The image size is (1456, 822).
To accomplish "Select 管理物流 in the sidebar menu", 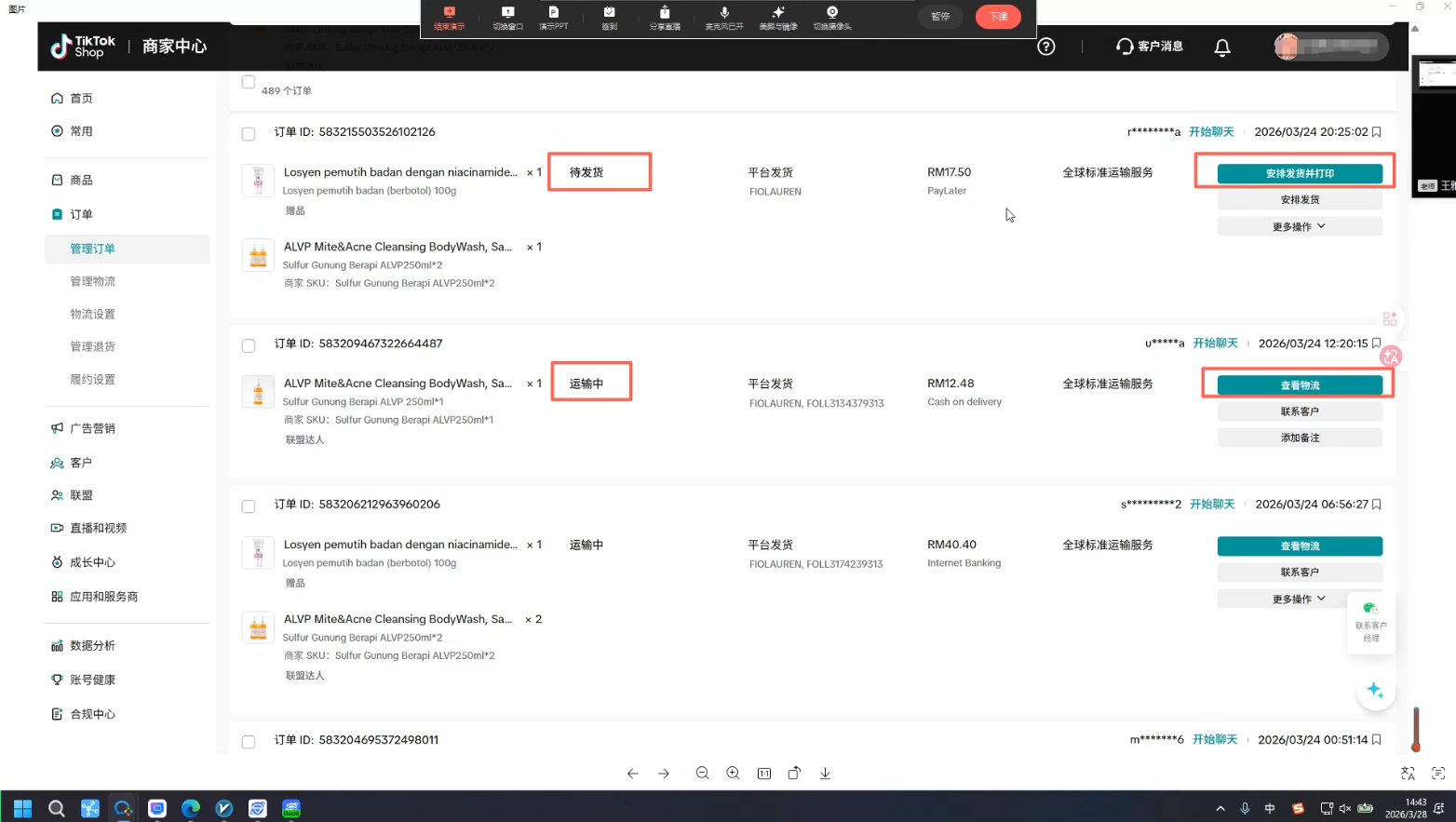I will pos(93,281).
